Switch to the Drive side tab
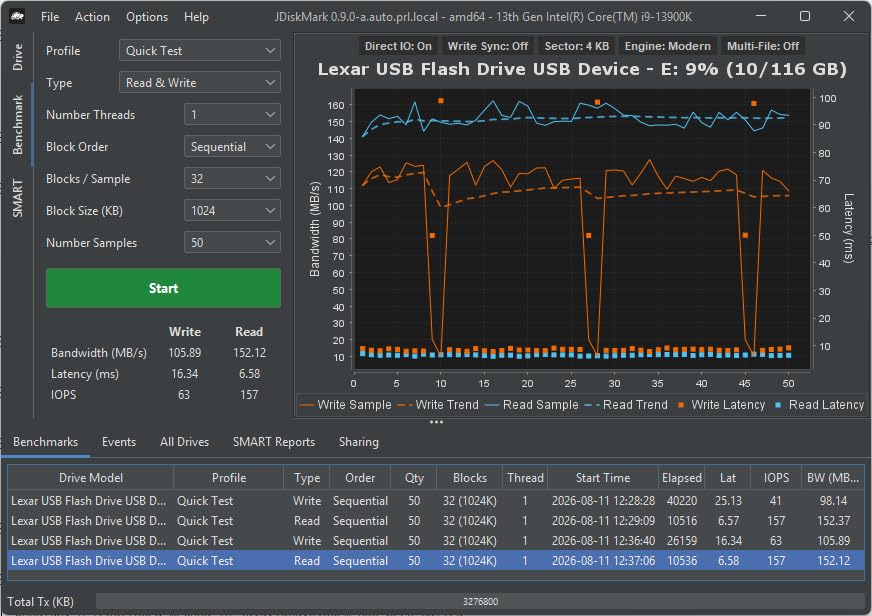Viewport: 872px width, 616px height. click(x=18, y=57)
